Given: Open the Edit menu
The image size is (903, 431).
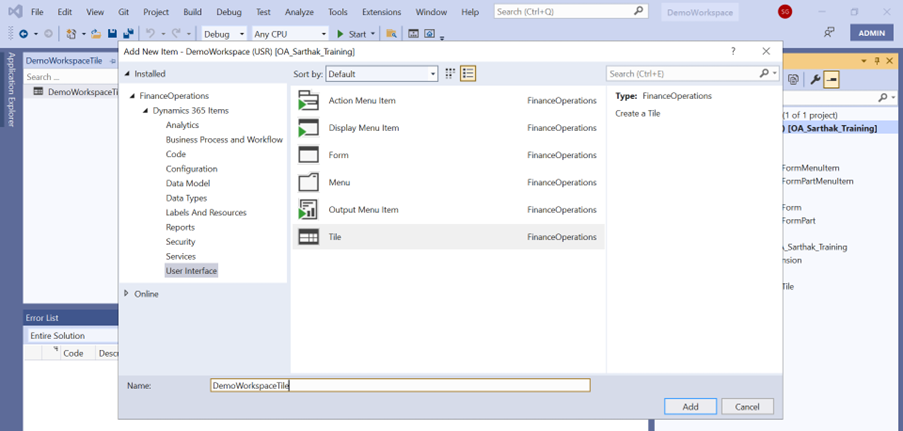Looking at the screenshot, I should pos(64,12).
